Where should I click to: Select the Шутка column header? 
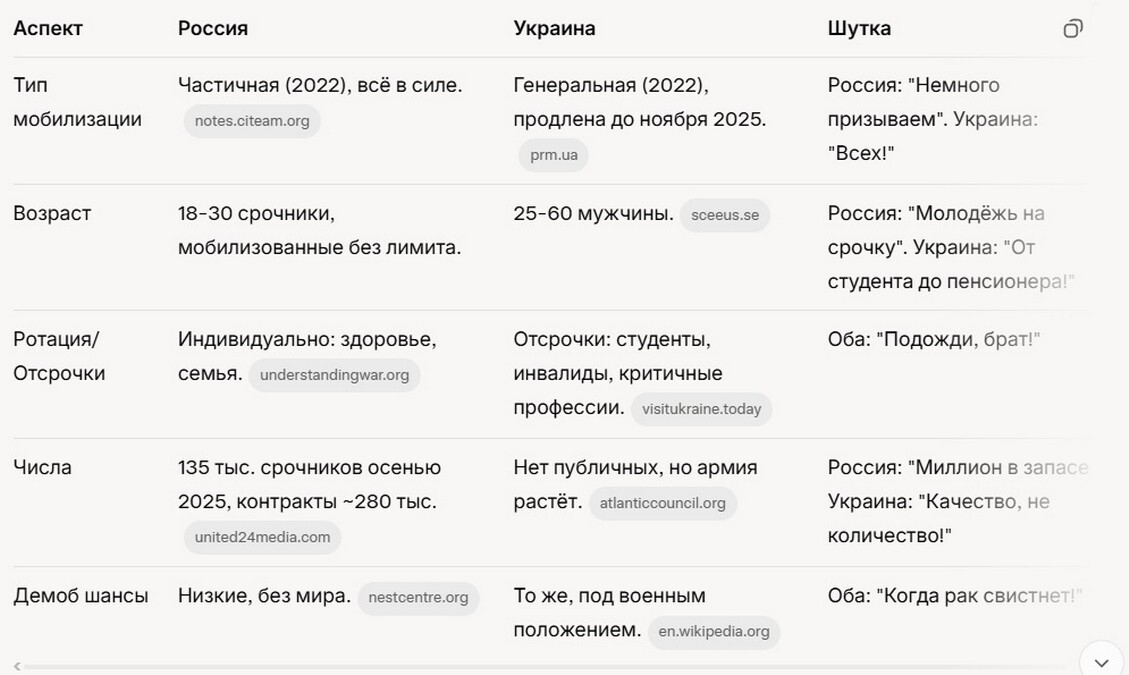tap(858, 28)
